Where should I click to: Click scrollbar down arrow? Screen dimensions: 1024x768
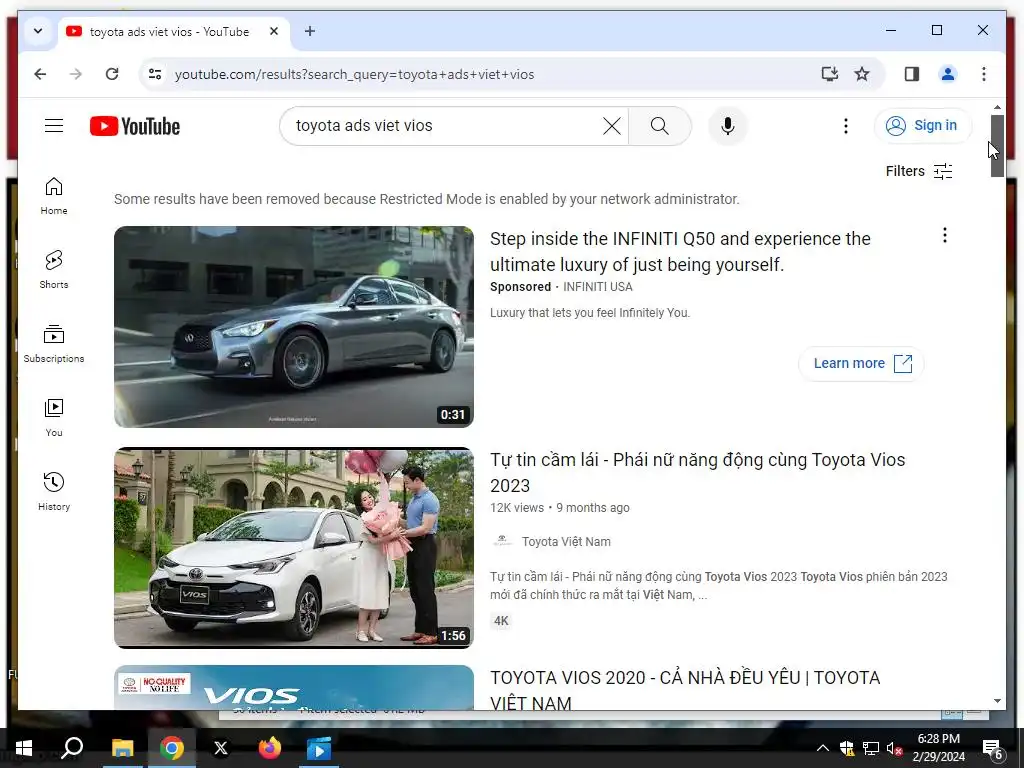[997, 701]
